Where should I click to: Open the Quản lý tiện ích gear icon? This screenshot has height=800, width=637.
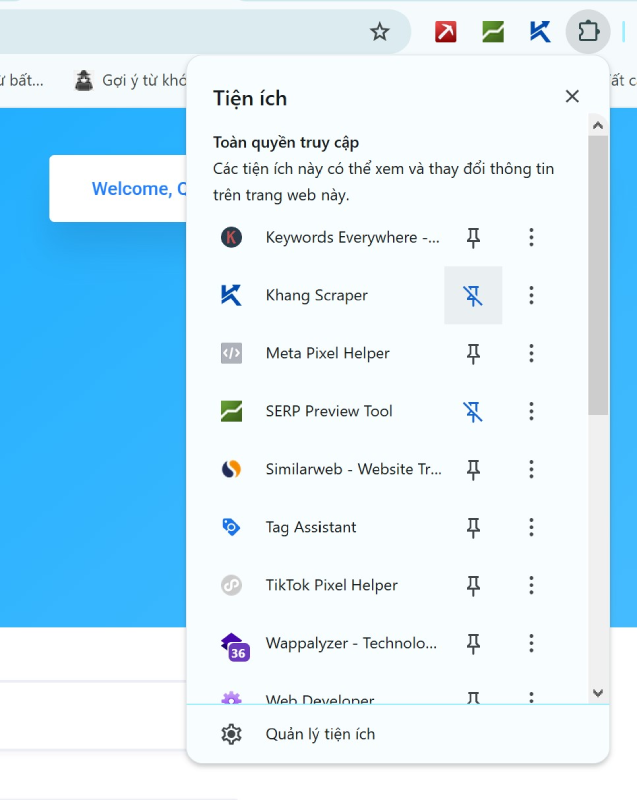pyautogui.click(x=231, y=734)
